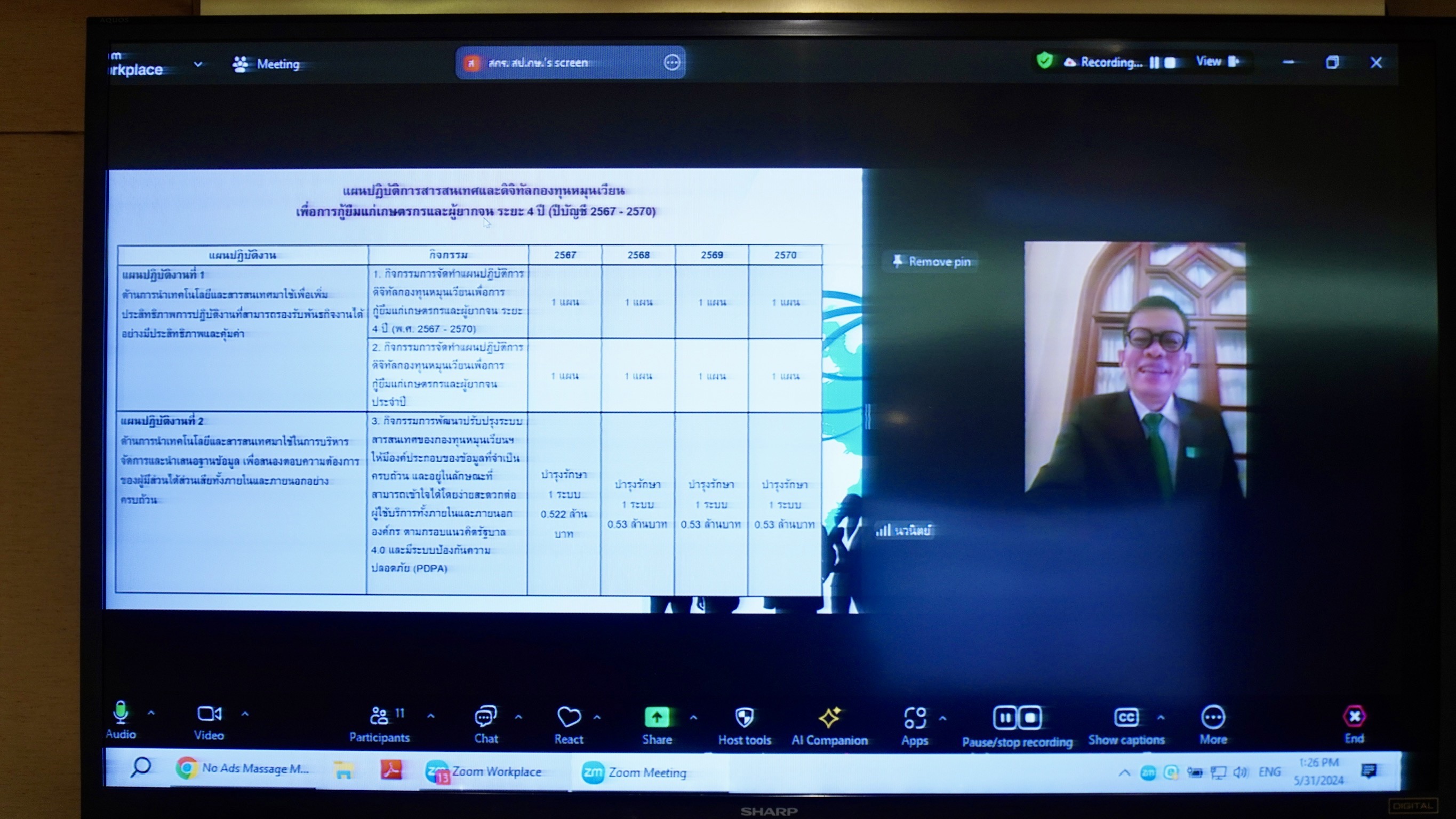Open the Participants panel
Screen dimensions: 1456x819
coord(379,724)
